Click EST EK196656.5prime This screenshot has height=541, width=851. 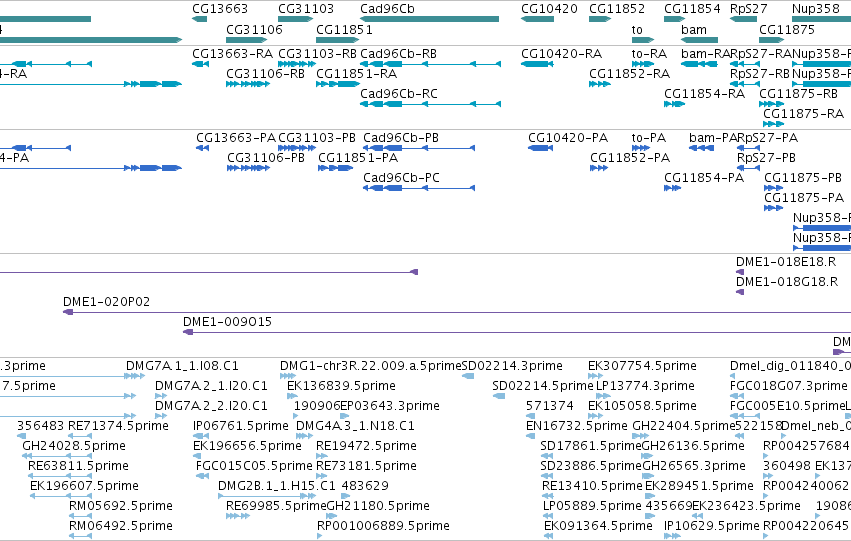[247, 446]
